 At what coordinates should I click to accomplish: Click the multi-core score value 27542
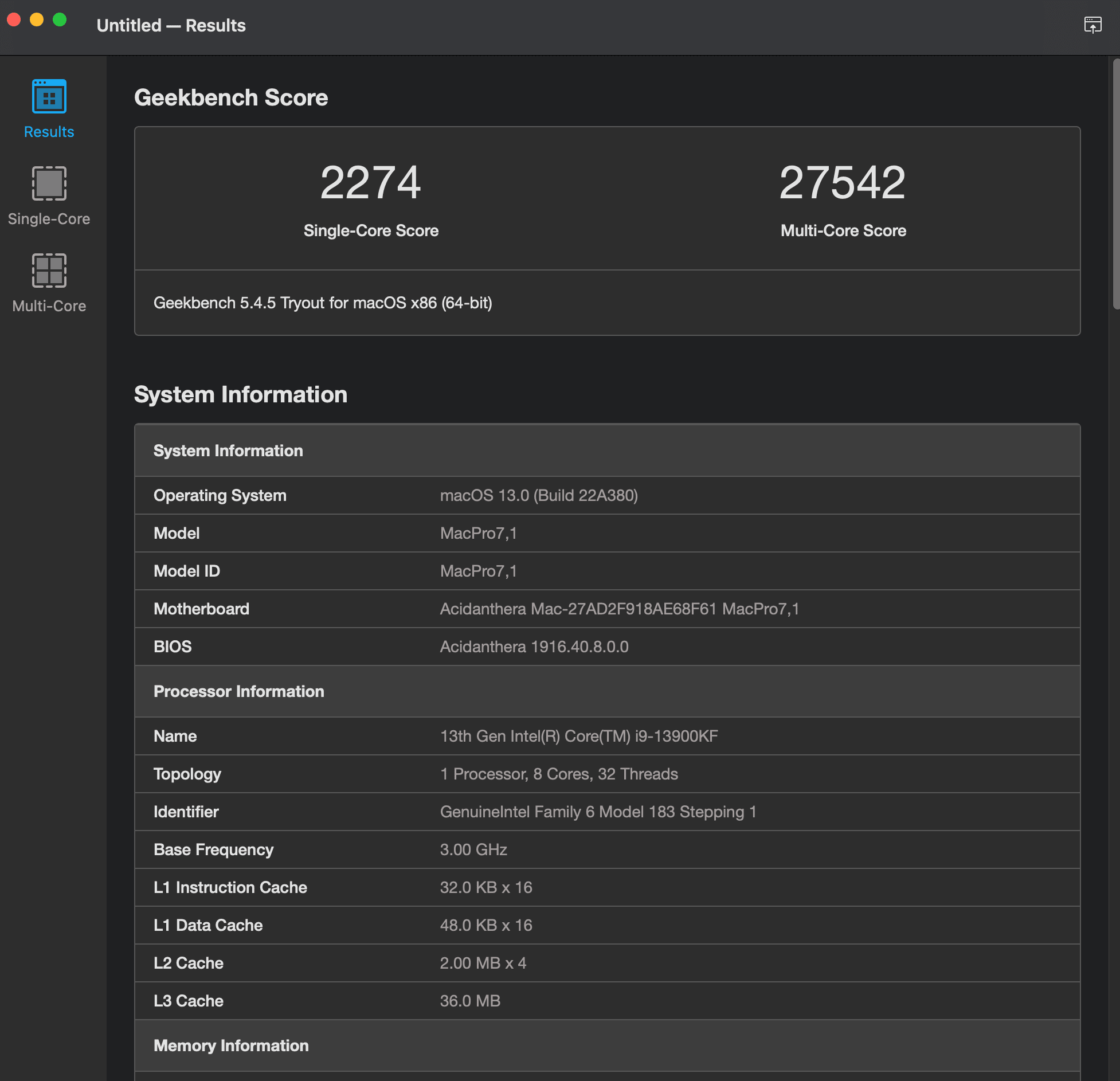click(x=843, y=183)
